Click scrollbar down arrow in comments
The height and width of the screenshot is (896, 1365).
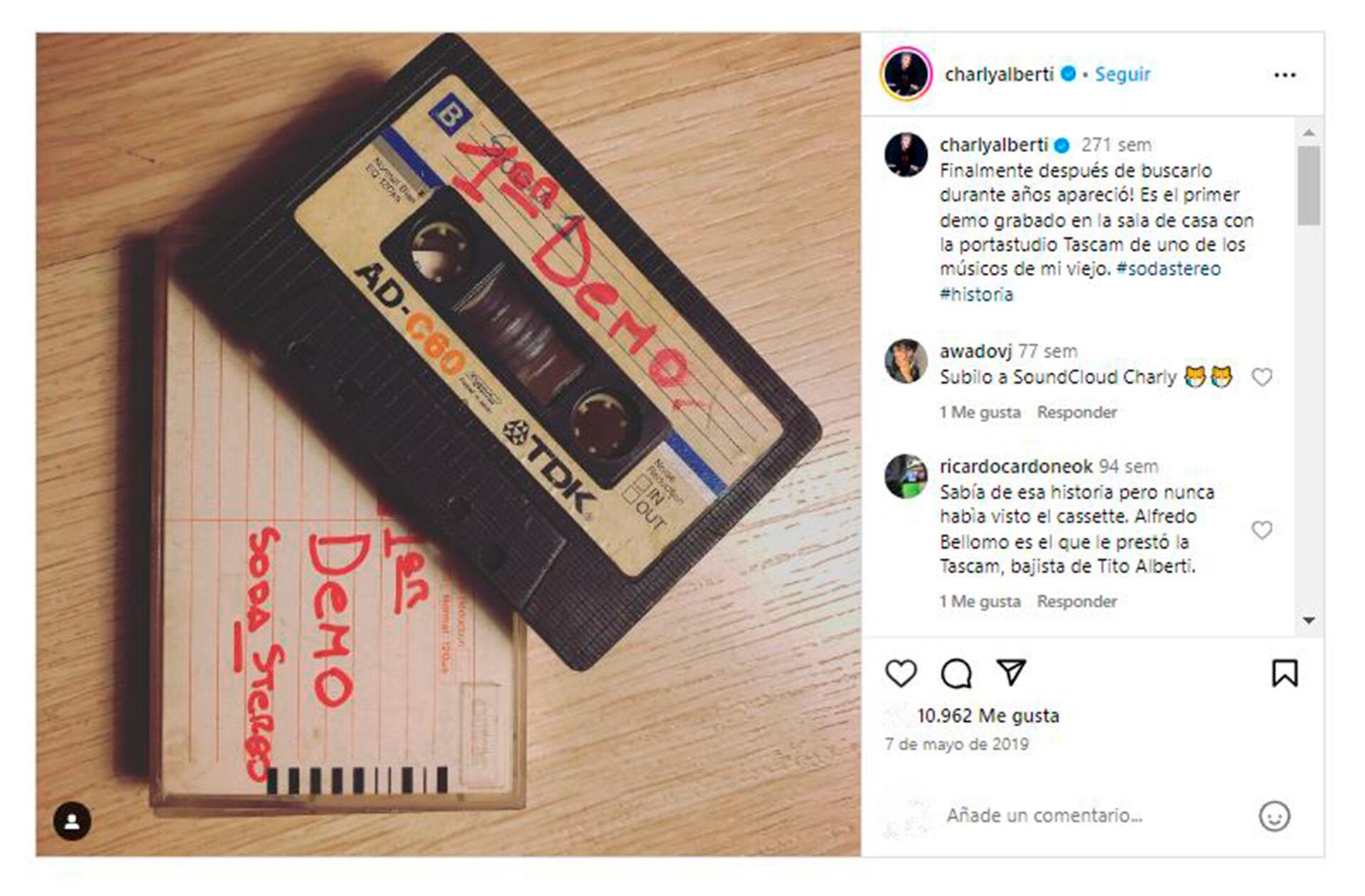point(1308,620)
